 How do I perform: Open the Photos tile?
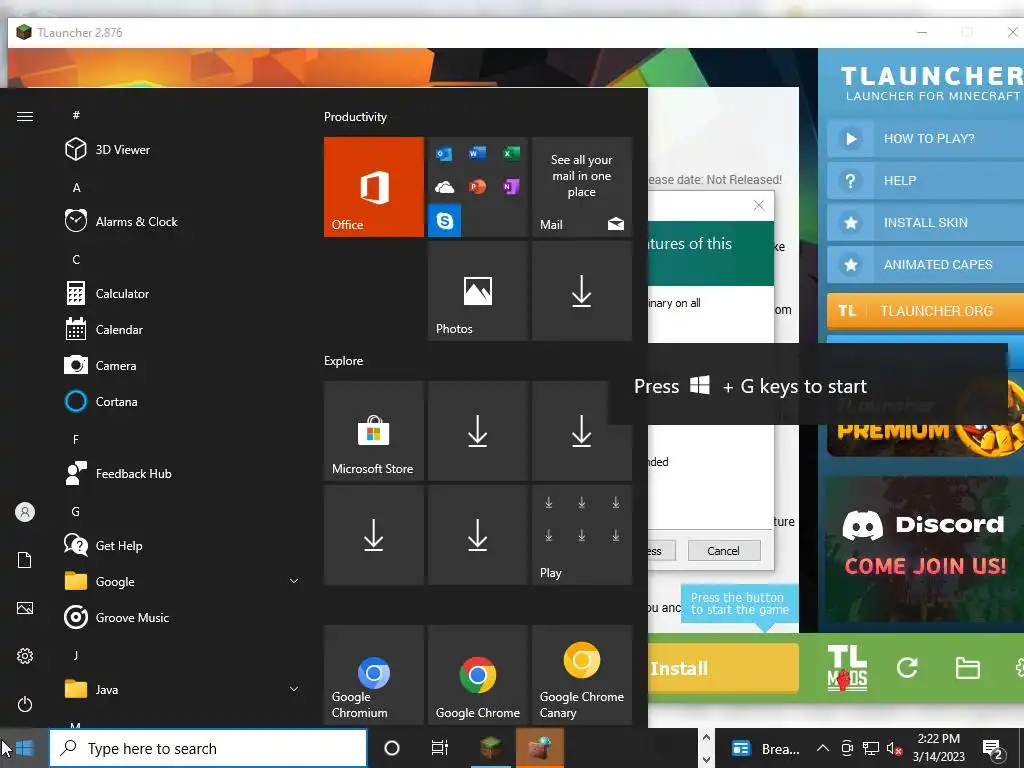(477, 291)
